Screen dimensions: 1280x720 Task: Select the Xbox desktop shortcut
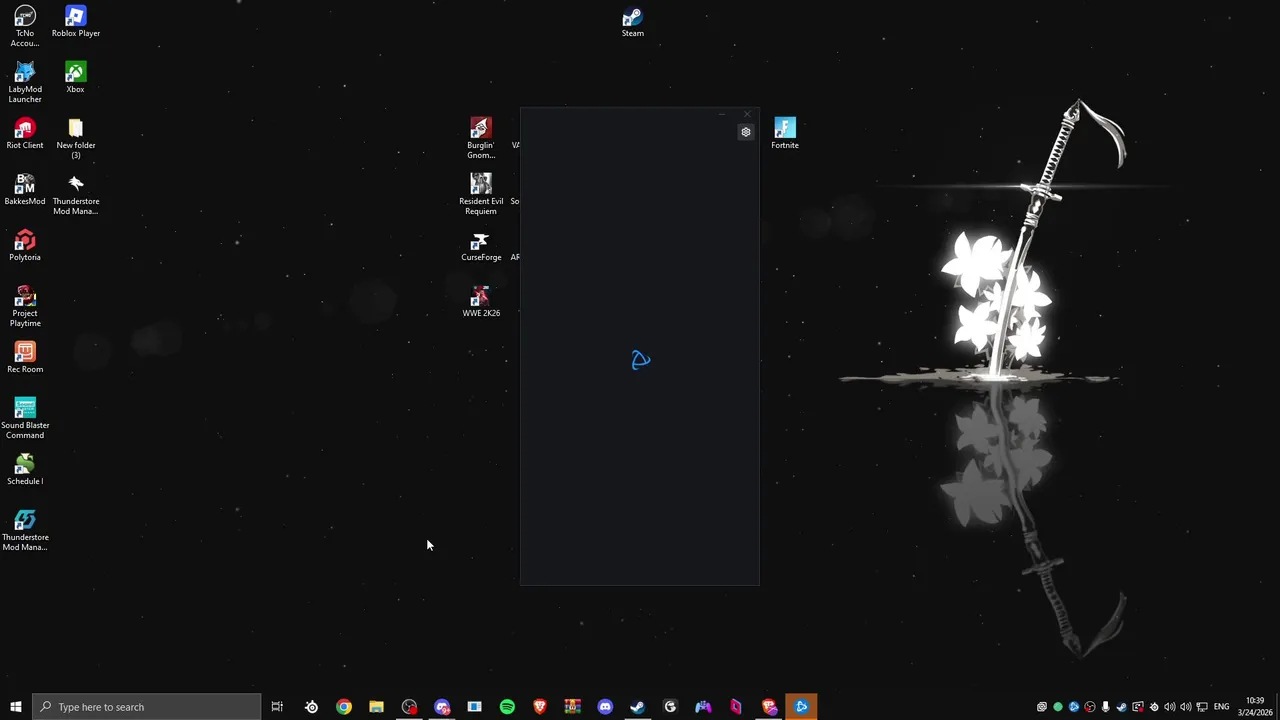pos(75,78)
